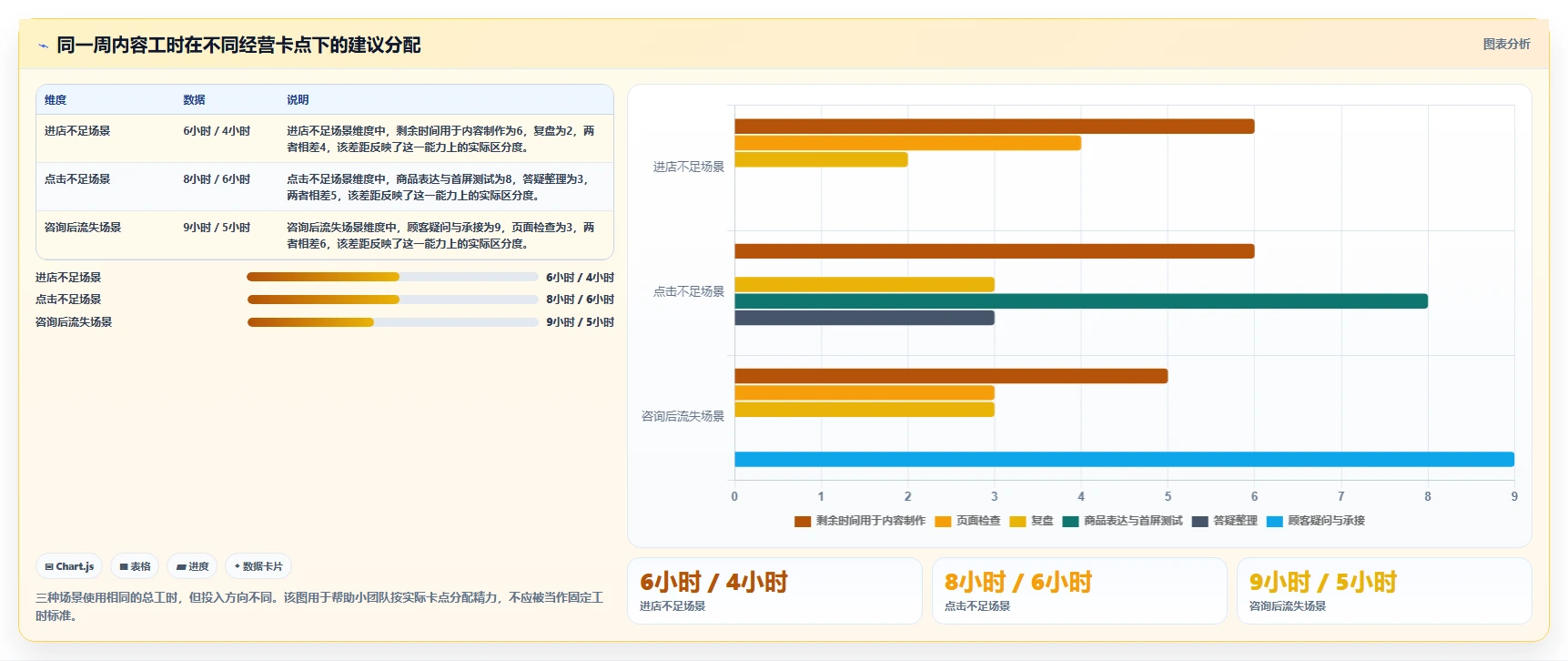Screen dimensions: 1568x661
Task: Click the Chart.js tag chip
Action: pos(69,566)
